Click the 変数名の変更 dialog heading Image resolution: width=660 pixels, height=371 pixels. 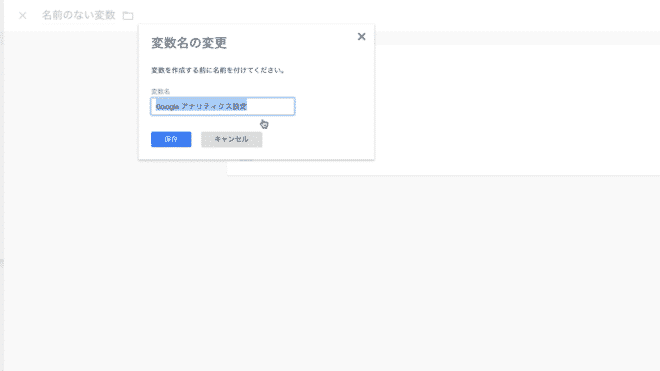click(189, 43)
